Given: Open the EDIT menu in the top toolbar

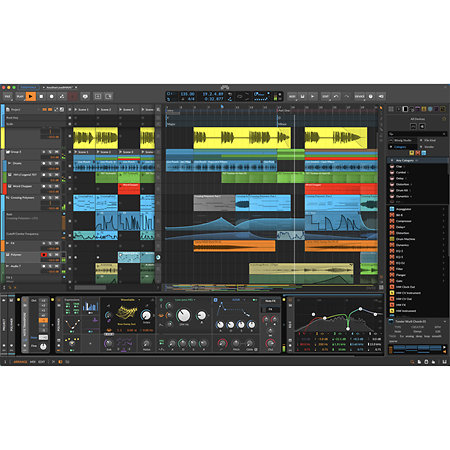Looking at the screenshot, I should click(325, 96).
